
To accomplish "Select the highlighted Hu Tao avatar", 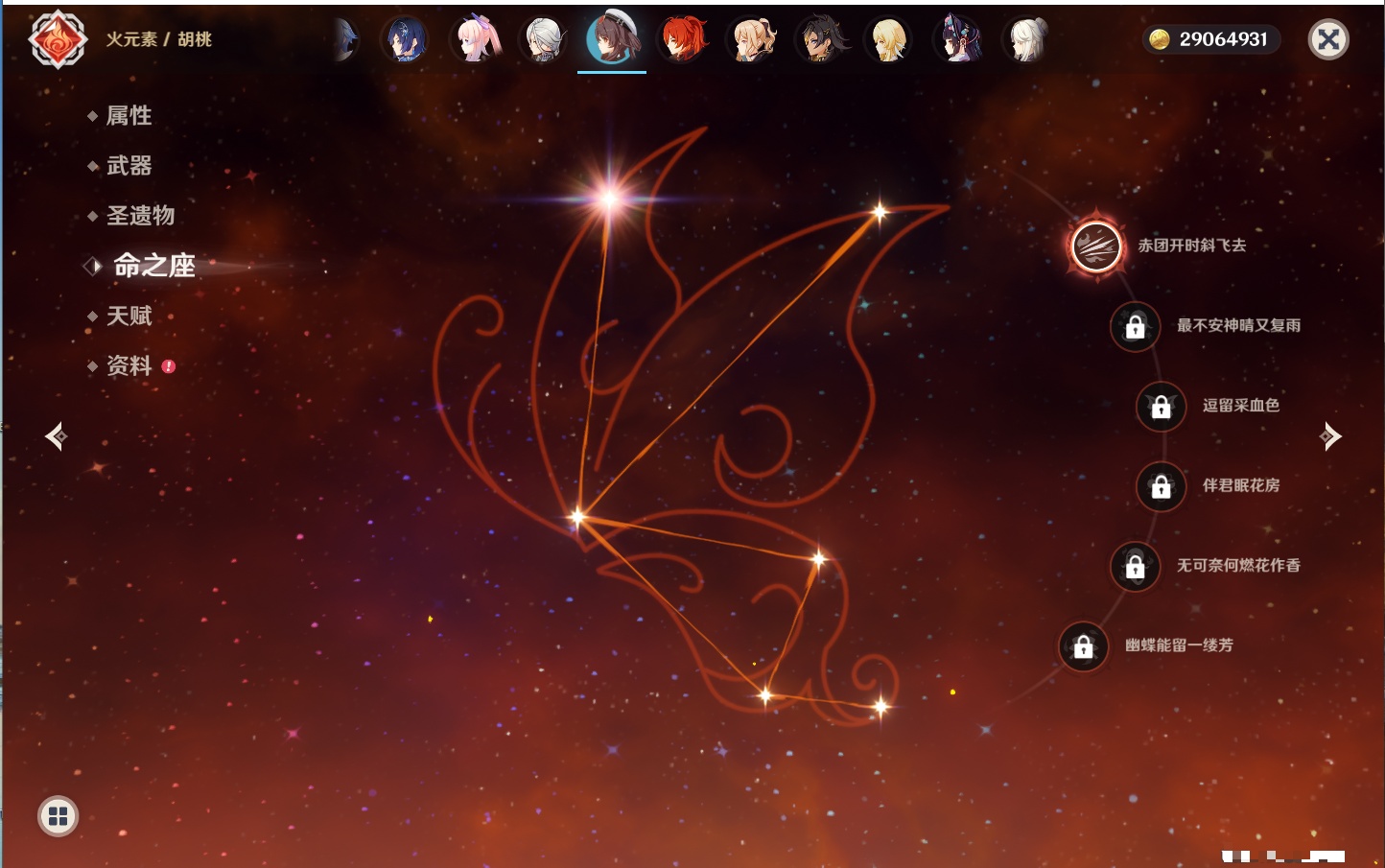I will tap(612, 38).
